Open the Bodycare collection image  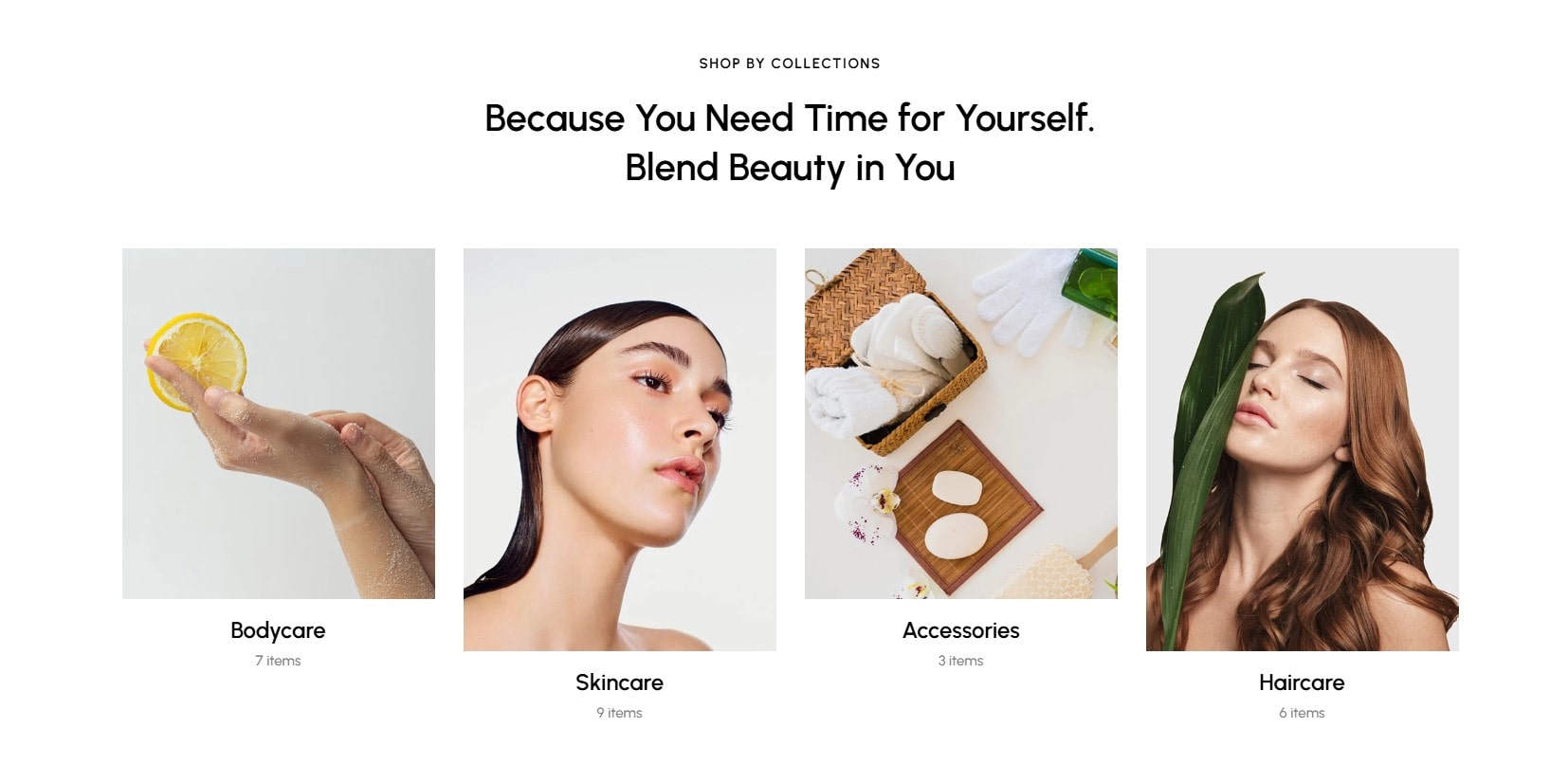pyautogui.click(x=279, y=424)
